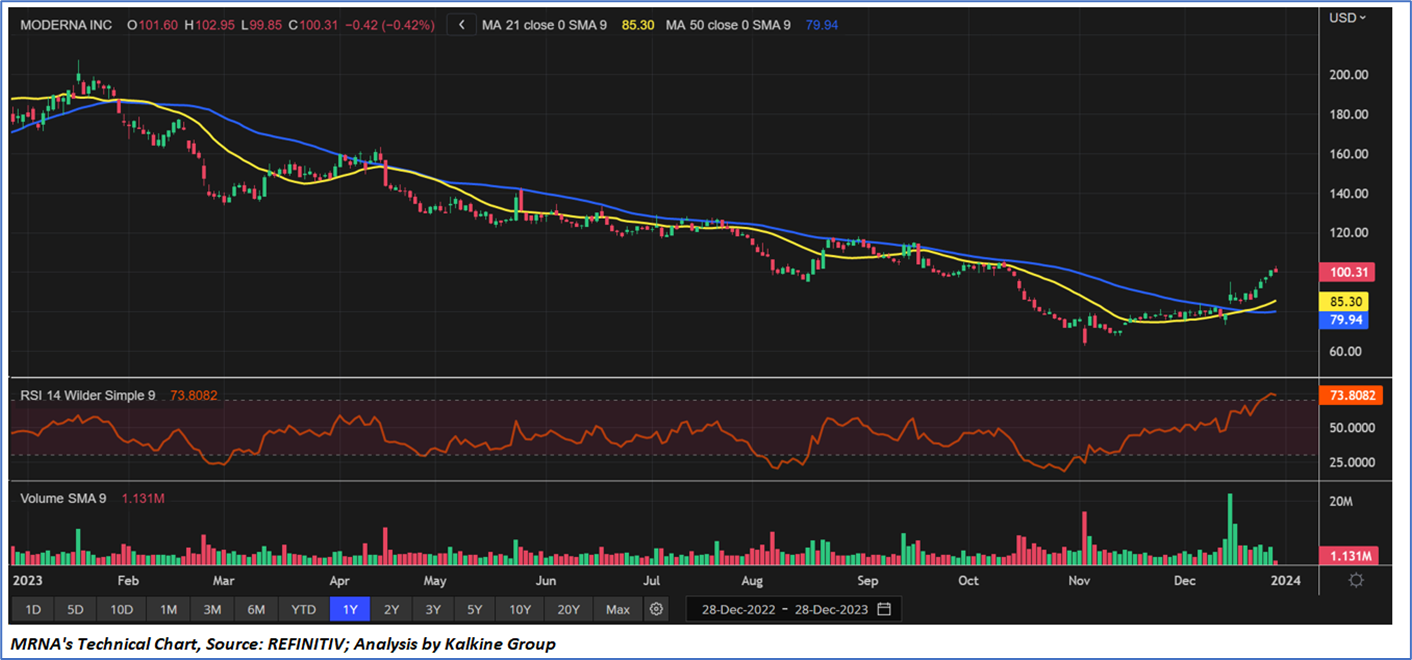This screenshot has width=1412, height=660.
Task: Click the yellow 85.30 value in legend
Action: click(x=638, y=25)
